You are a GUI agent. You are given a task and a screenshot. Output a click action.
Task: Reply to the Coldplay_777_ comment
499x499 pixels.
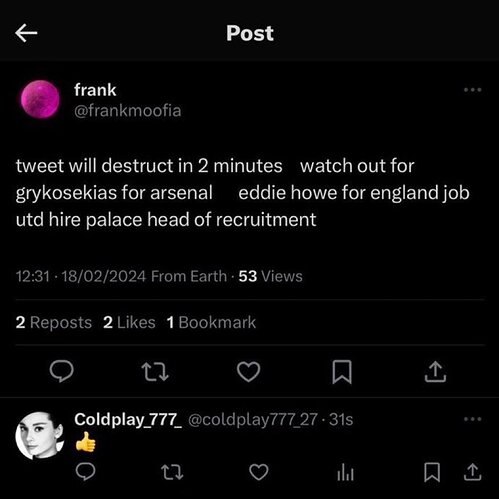pos(86,472)
